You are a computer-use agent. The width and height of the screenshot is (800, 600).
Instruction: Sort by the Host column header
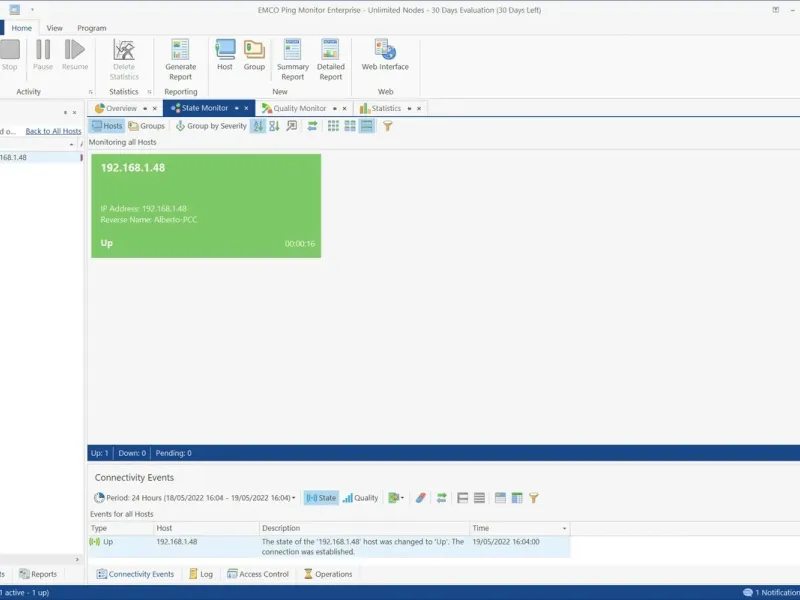(206, 529)
